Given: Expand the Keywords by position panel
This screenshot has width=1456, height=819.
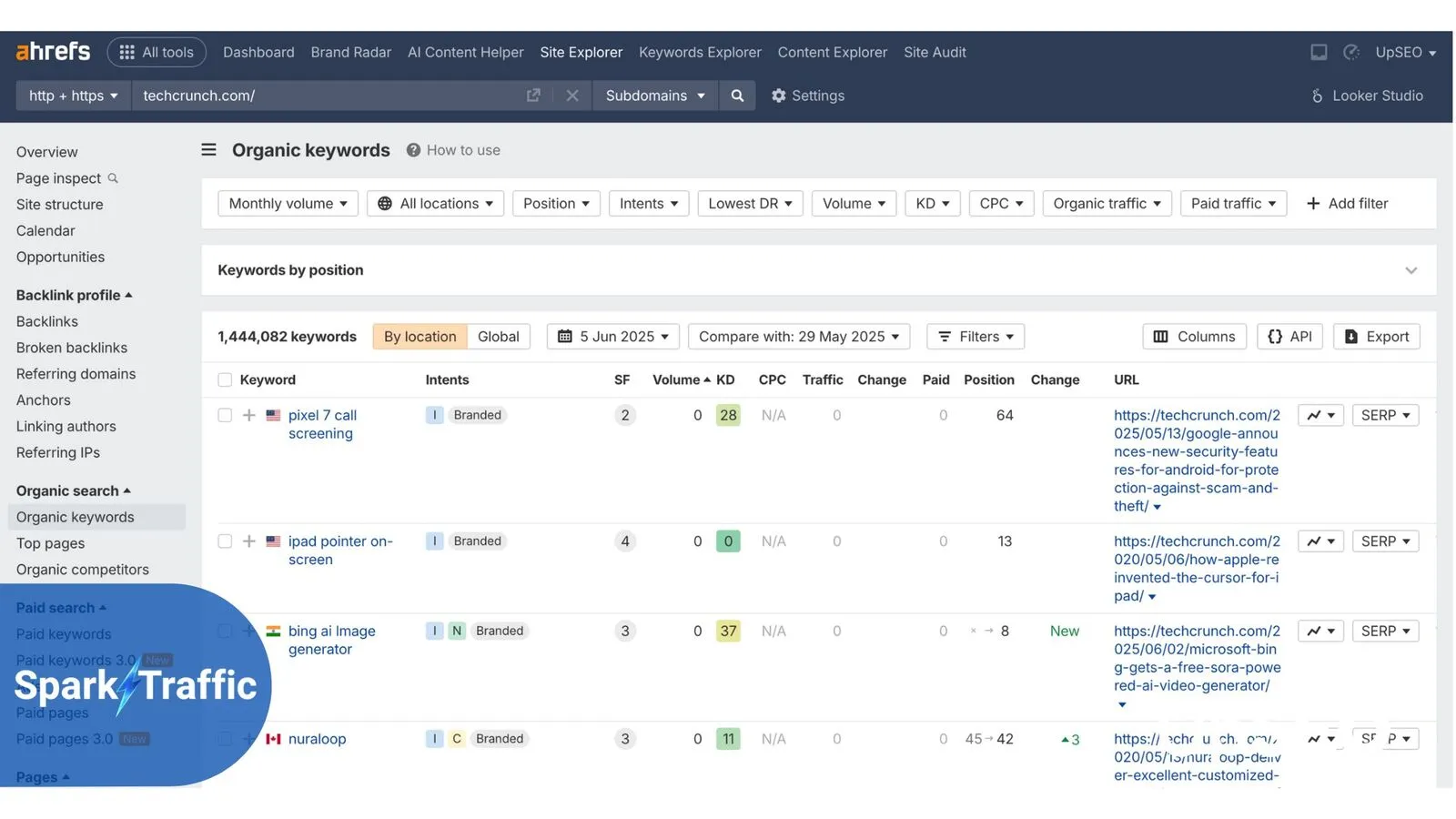Looking at the screenshot, I should click(1410, 270).
